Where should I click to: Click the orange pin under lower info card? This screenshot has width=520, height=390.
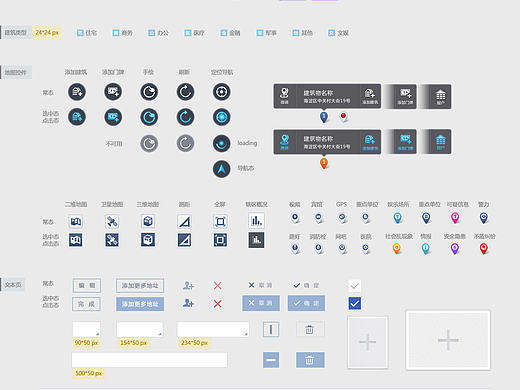(x=324, y=163)
